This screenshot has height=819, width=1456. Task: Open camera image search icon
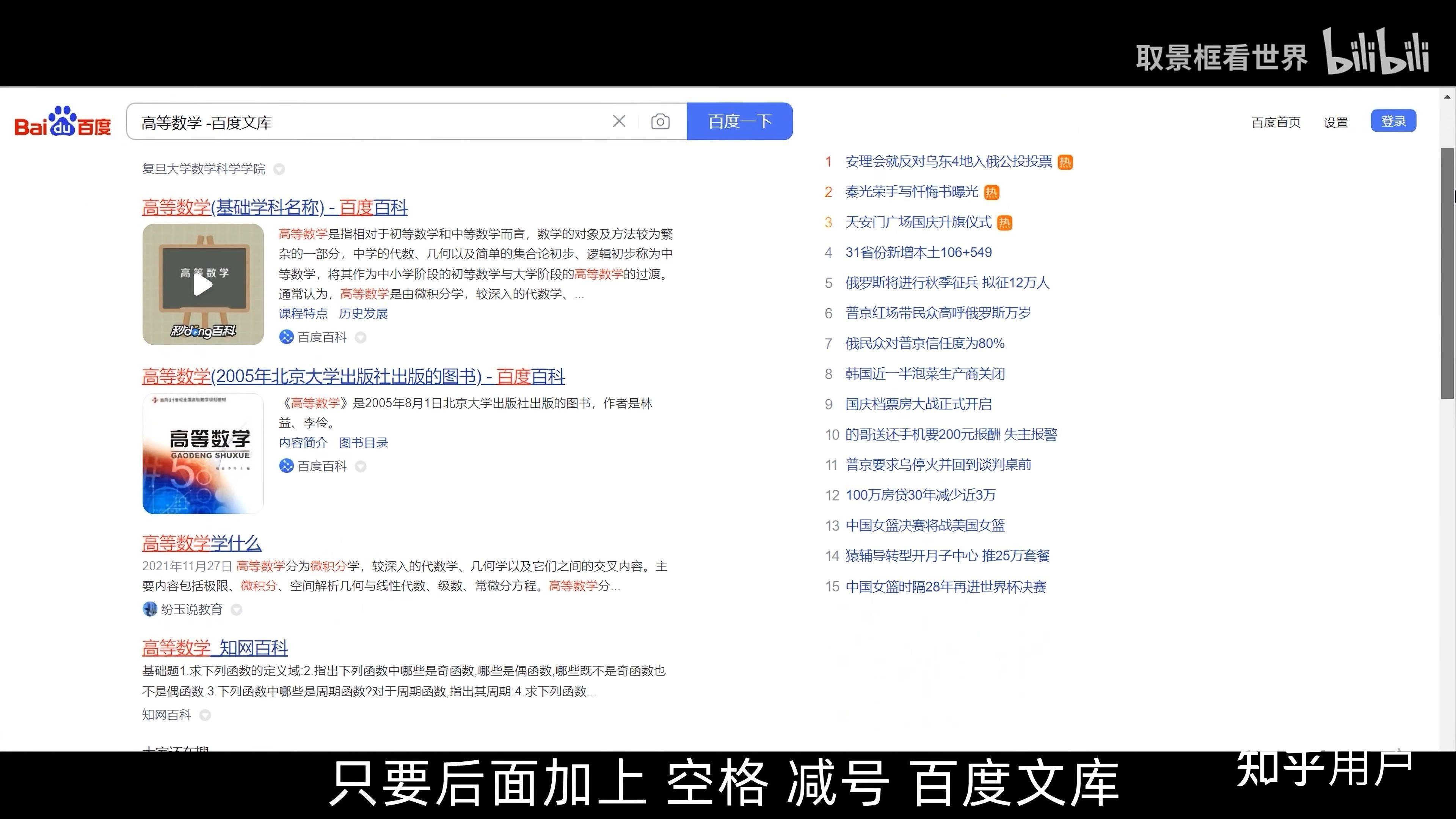tap(660, 121)
